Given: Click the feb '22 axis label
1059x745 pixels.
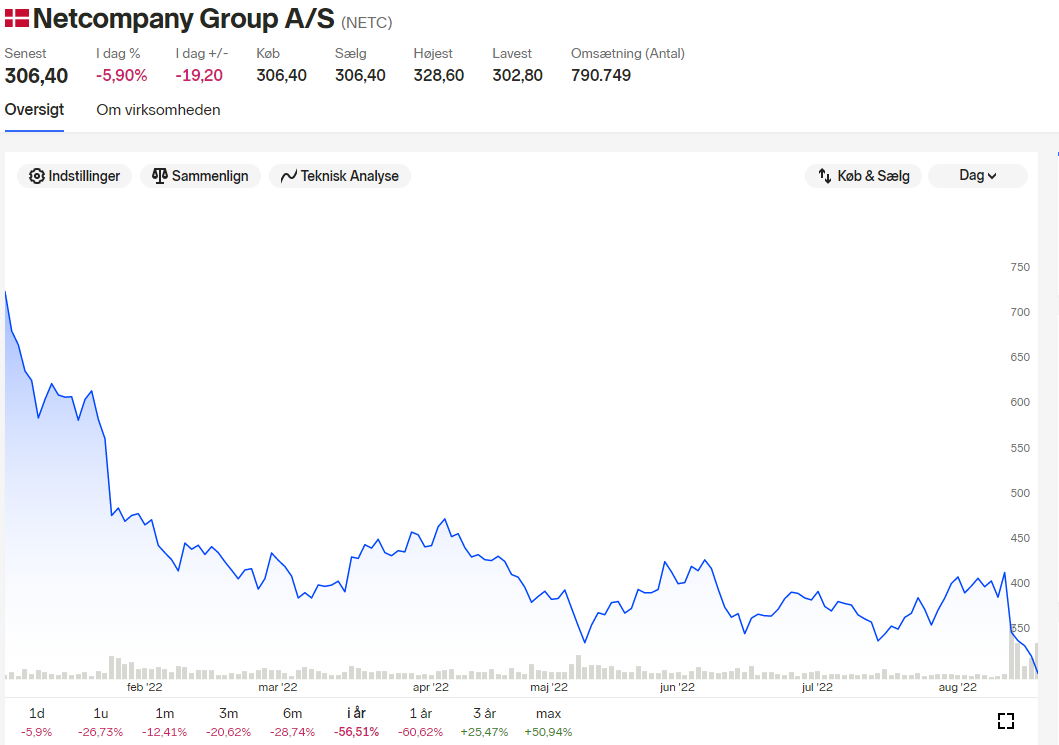Looking at the screenshot, I should coord(145,688).
